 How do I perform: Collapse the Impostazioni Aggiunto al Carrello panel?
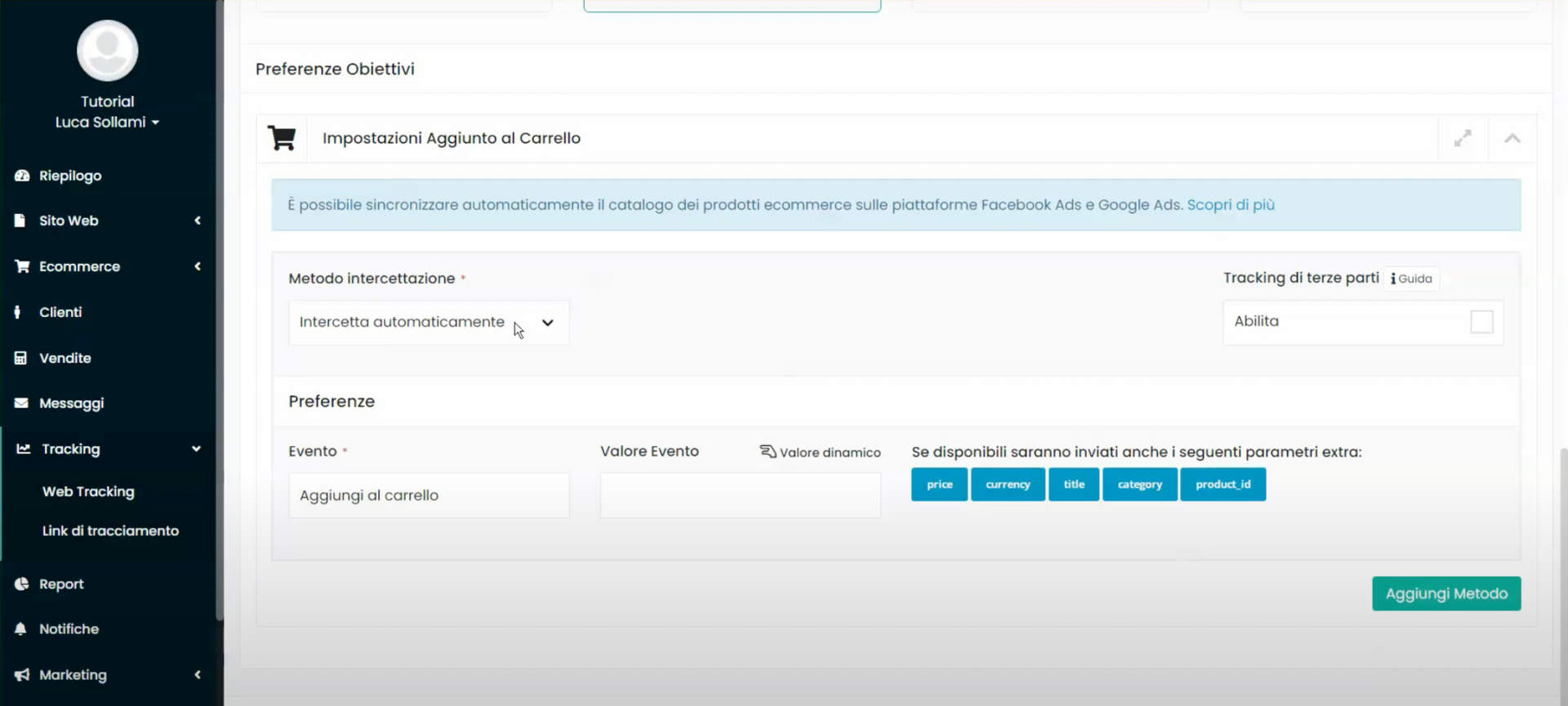click(x=1512, y=138)
